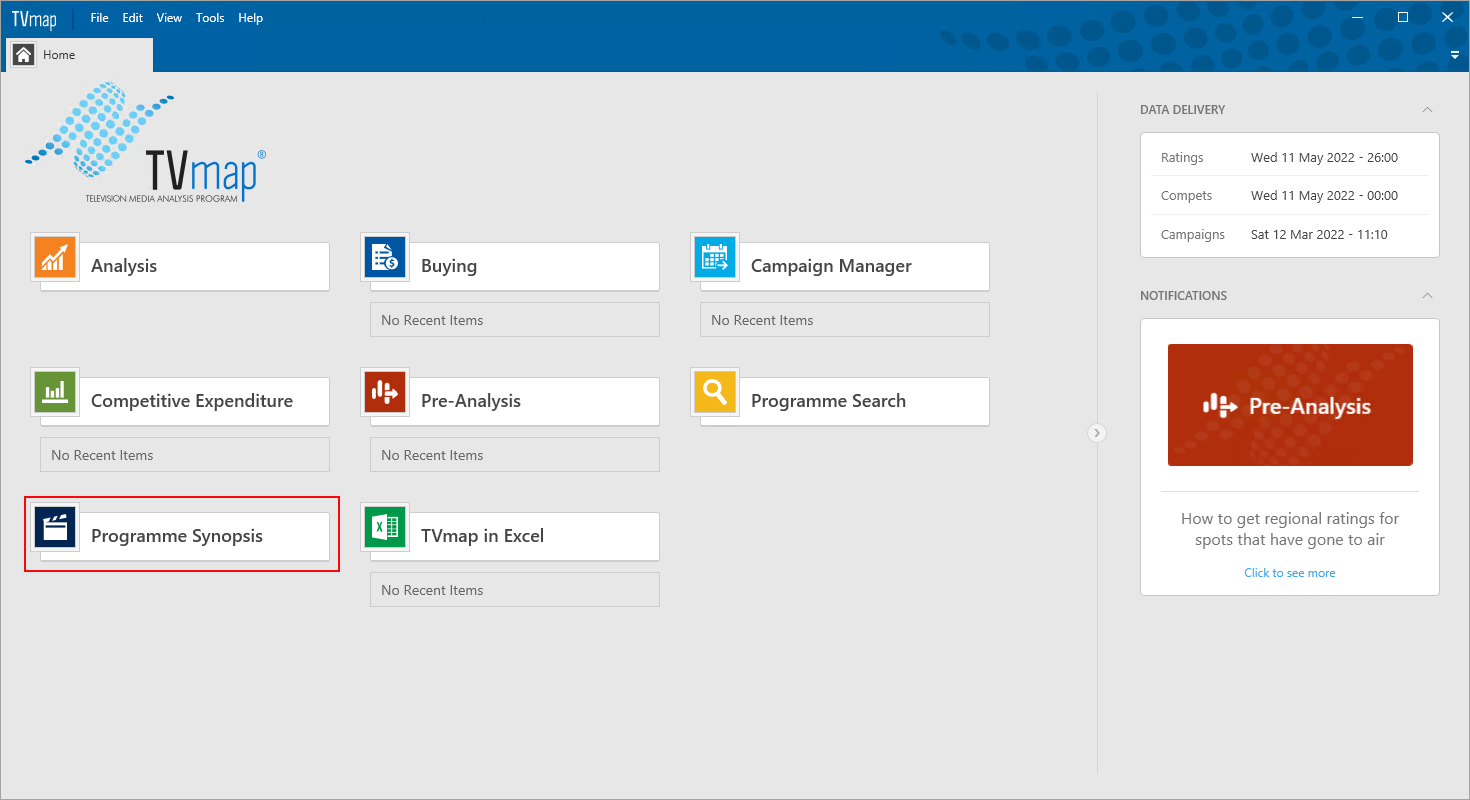Click 'No Recent Items' under Competitive Expenditure

185,455
